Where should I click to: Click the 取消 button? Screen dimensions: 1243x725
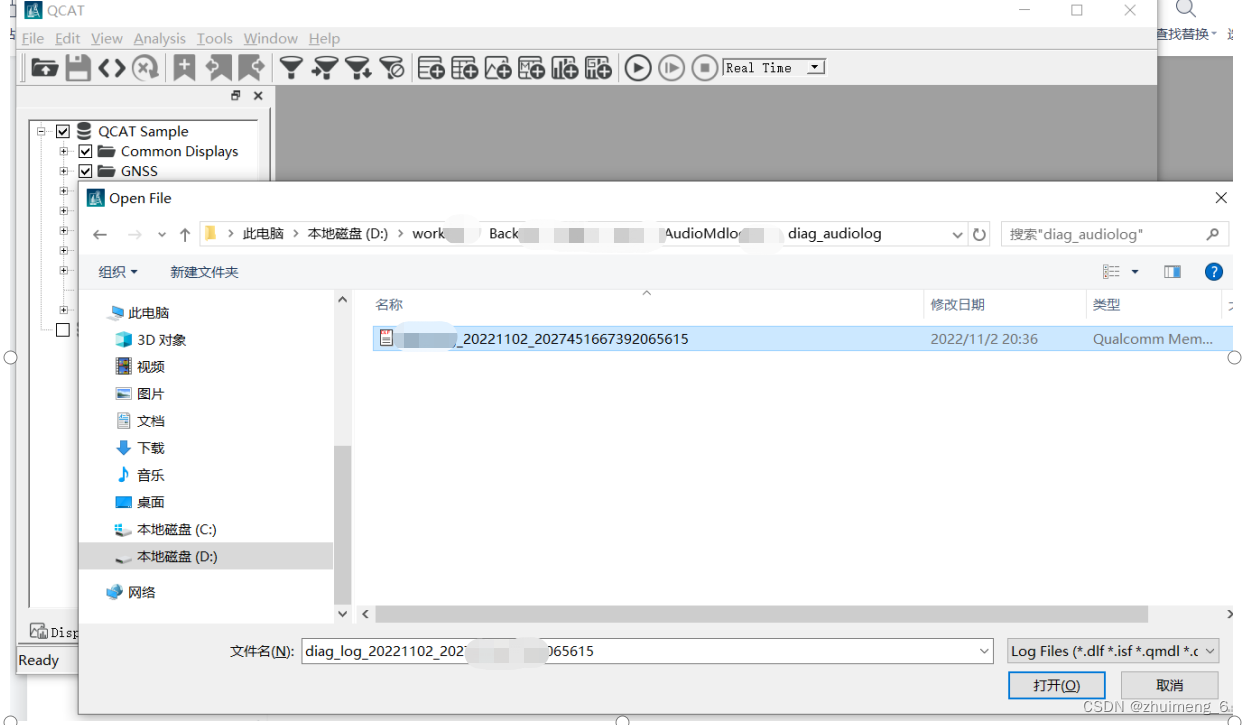pyautogui.click(x=1169, y=685)
